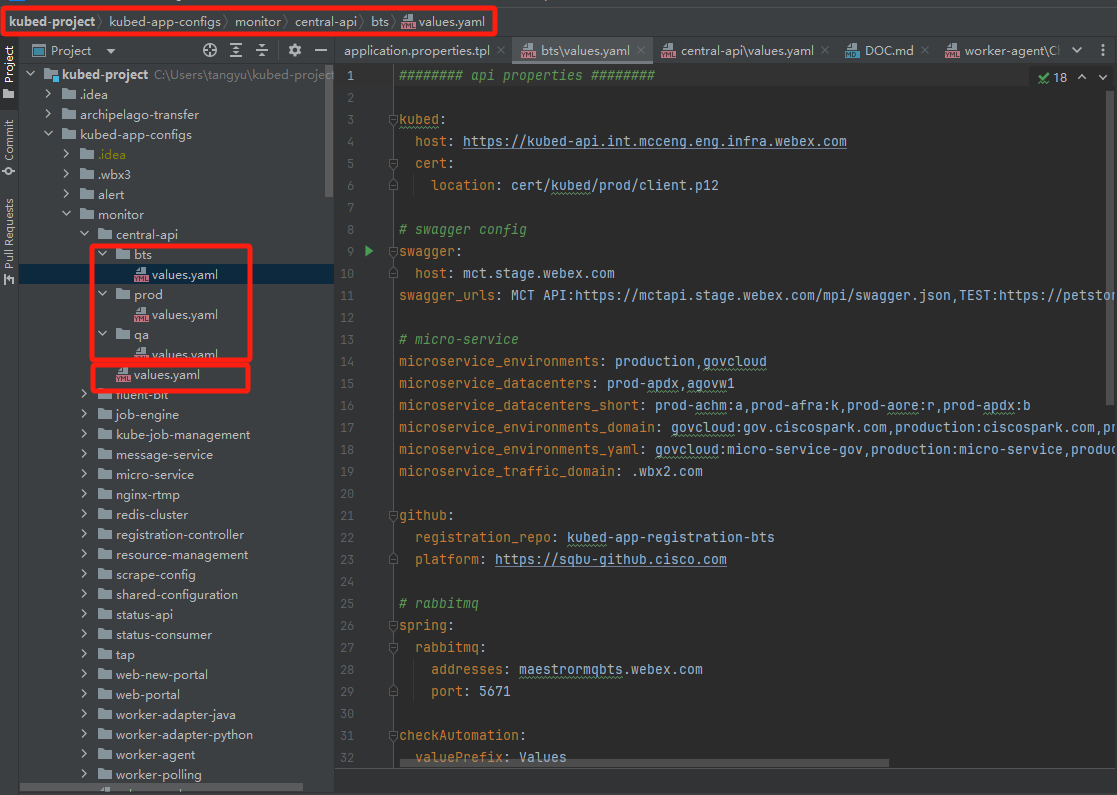Open the Project view dropdown
Image resolution: width=1117 pixels, height=795 pixels.
click(x=110, y=51)
